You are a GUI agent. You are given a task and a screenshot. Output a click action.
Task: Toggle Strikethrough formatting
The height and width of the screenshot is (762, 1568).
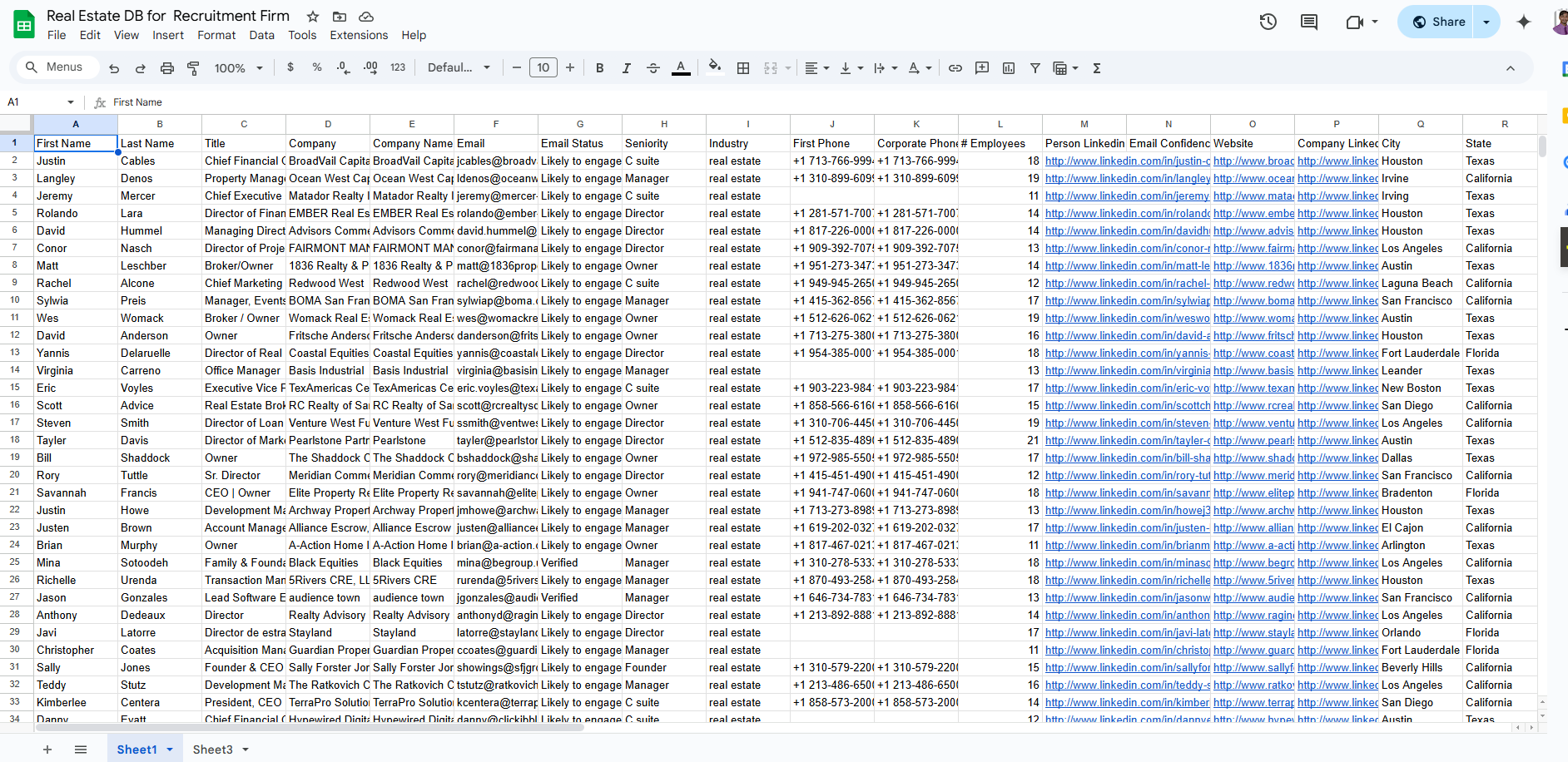[653, 68]
